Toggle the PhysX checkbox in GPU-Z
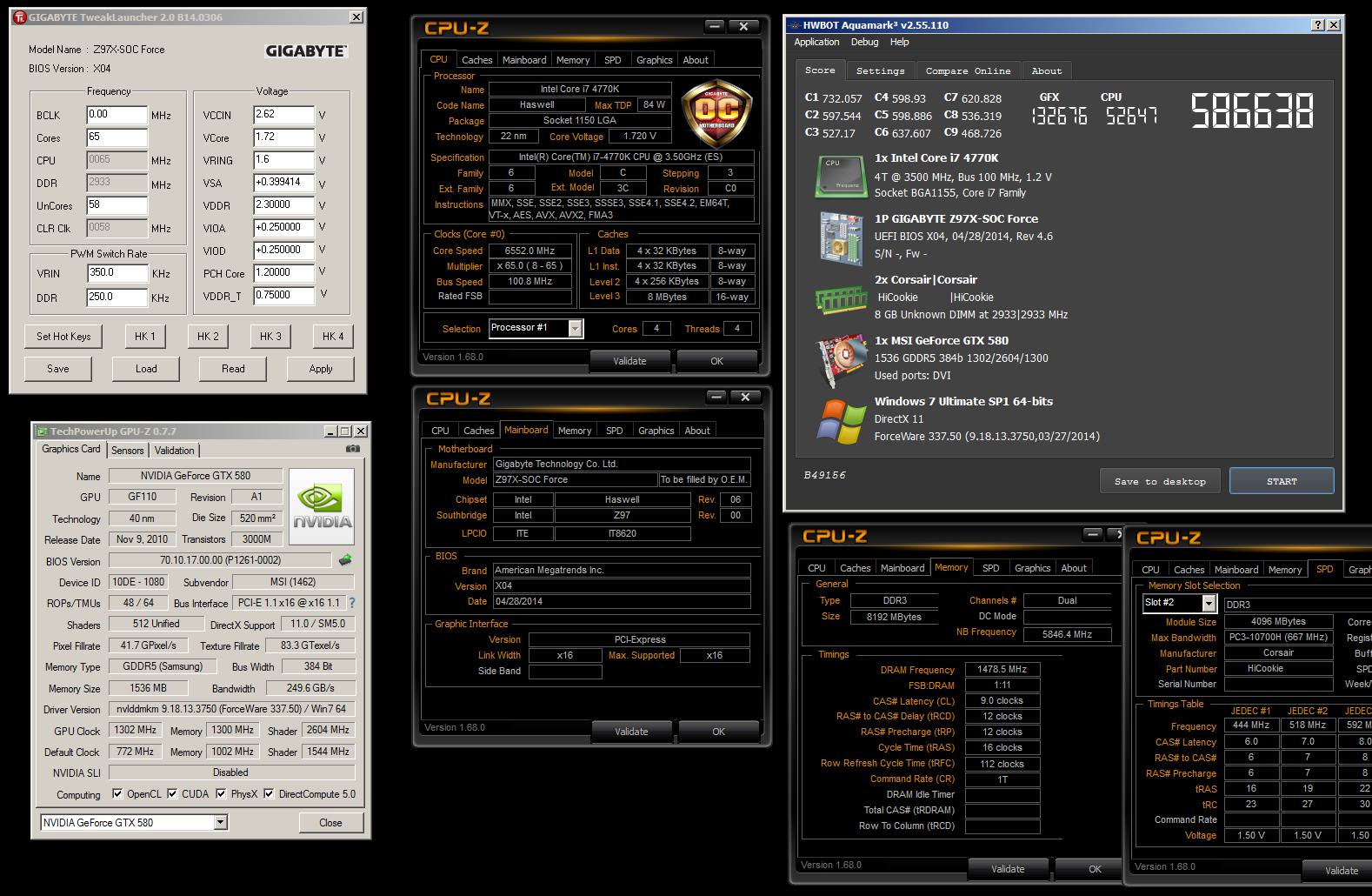Viewport: 1372px width, 896px height. coord(221,794)
